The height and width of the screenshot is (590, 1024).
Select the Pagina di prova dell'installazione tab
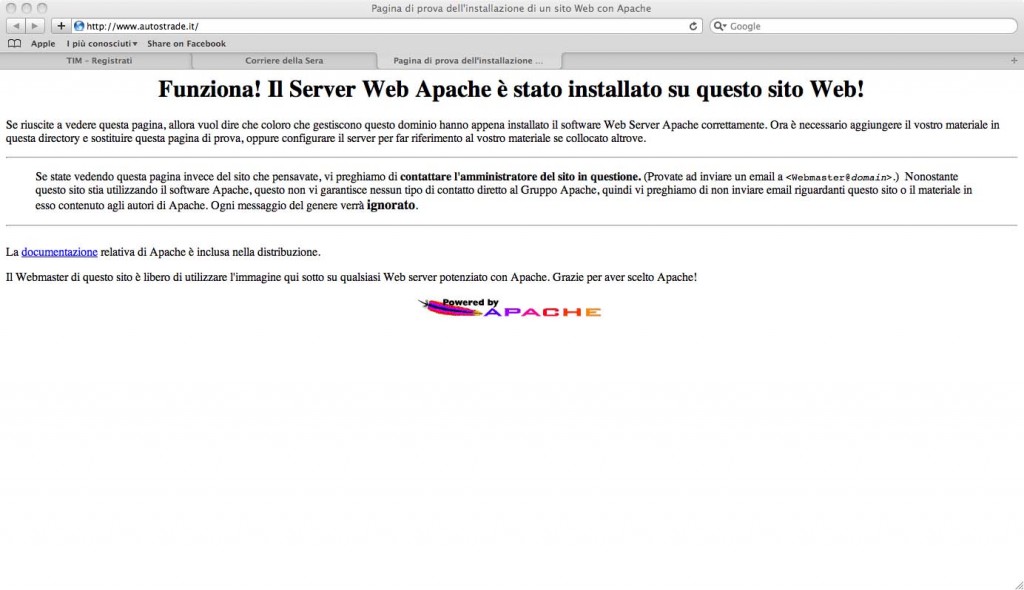pyautogui.click(x=468, y=60)
